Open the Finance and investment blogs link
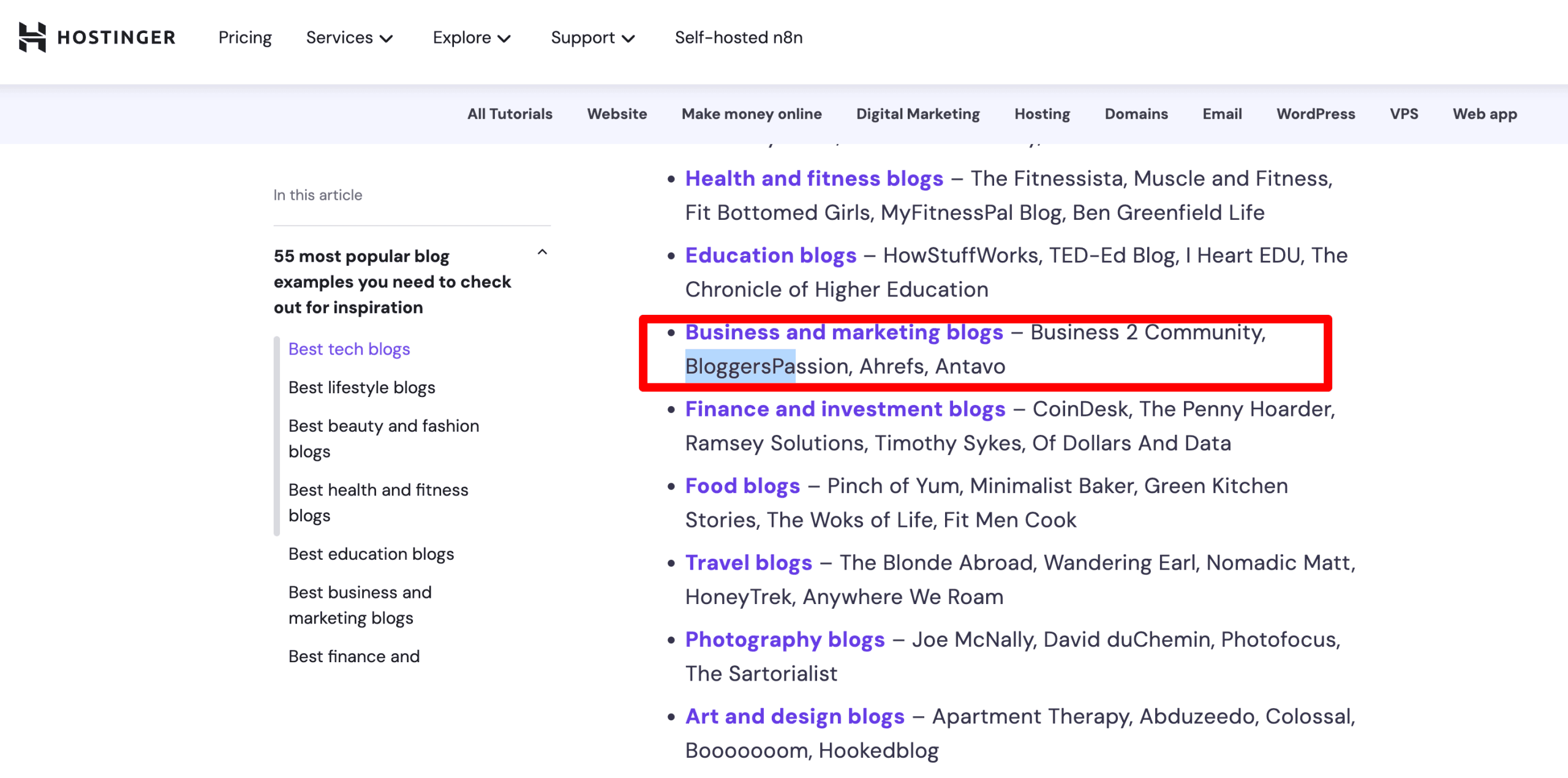 coord(845,409)
